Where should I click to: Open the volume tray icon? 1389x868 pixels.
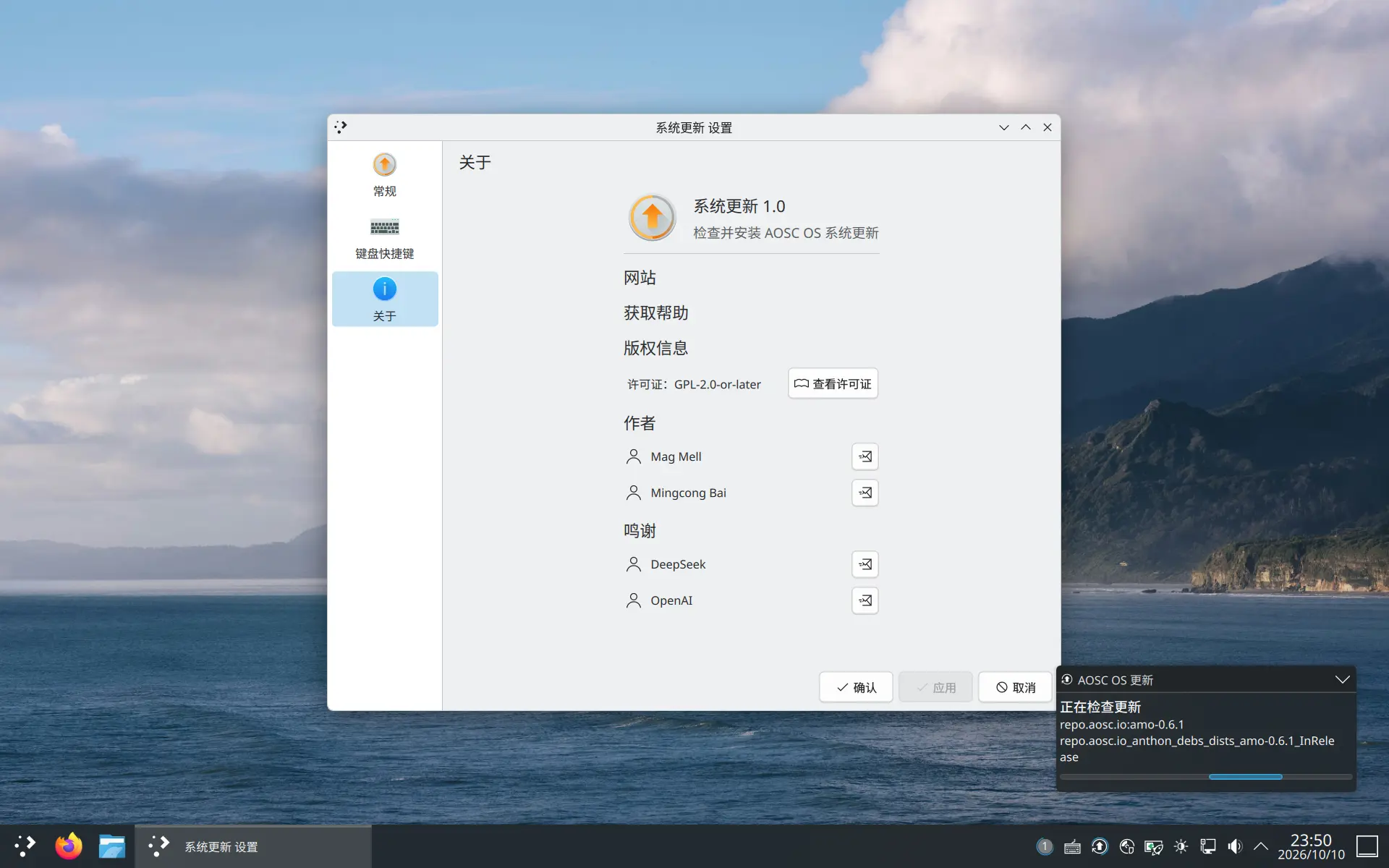(x=1235, y=846)
